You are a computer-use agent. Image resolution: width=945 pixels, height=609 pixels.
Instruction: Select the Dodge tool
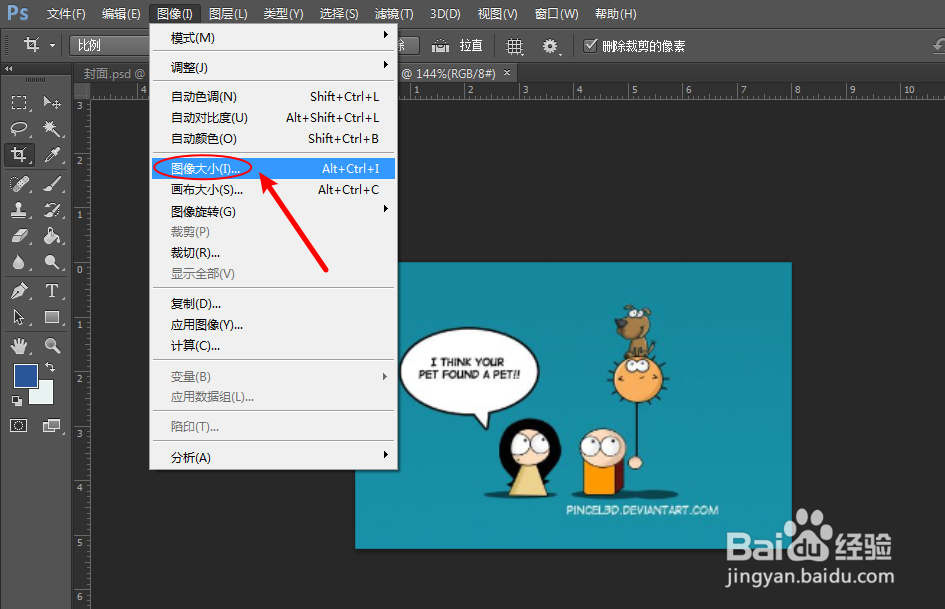pos(52,262)
